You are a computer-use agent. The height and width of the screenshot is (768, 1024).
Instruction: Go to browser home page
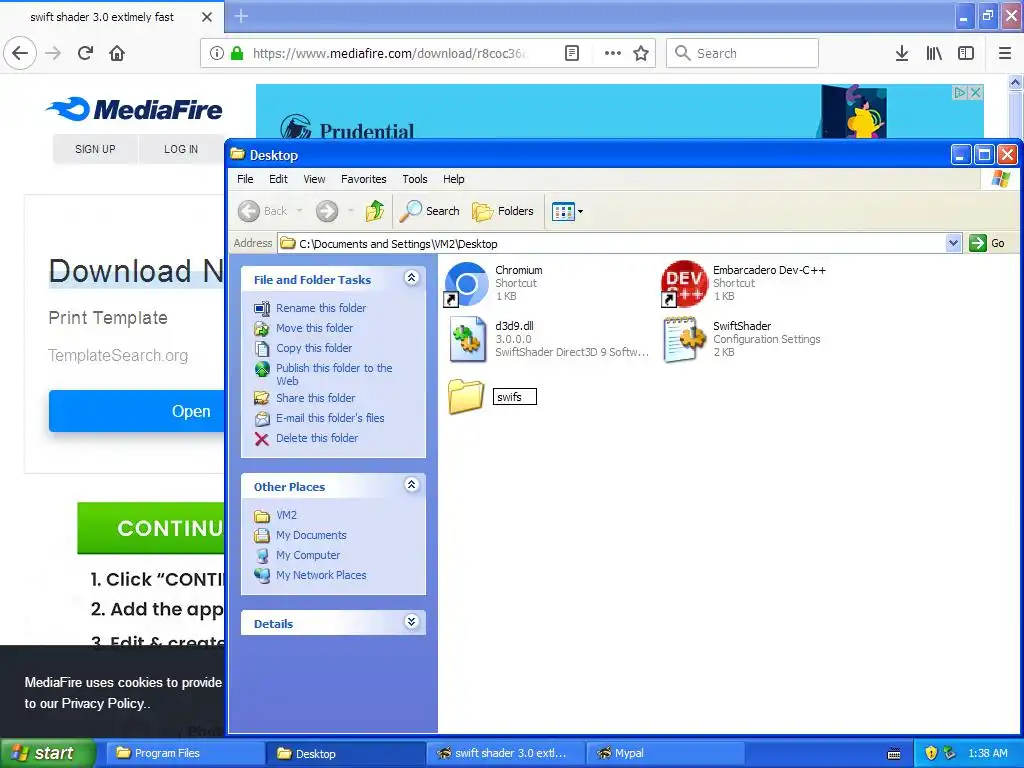click(x=117, y=53)
